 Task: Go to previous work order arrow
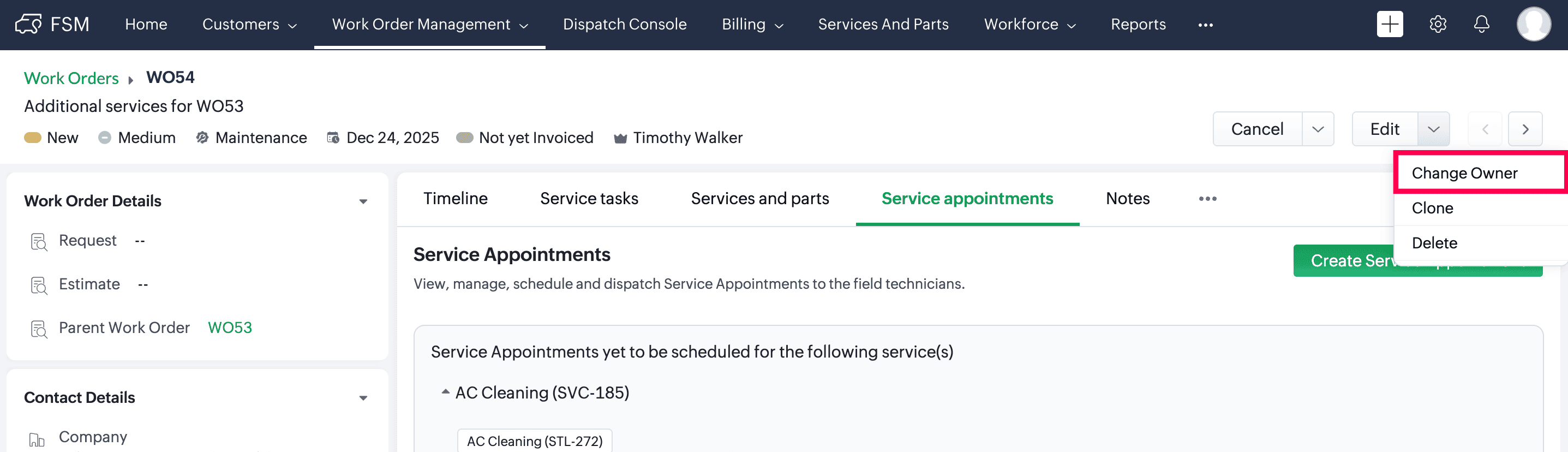point(1485,129)
